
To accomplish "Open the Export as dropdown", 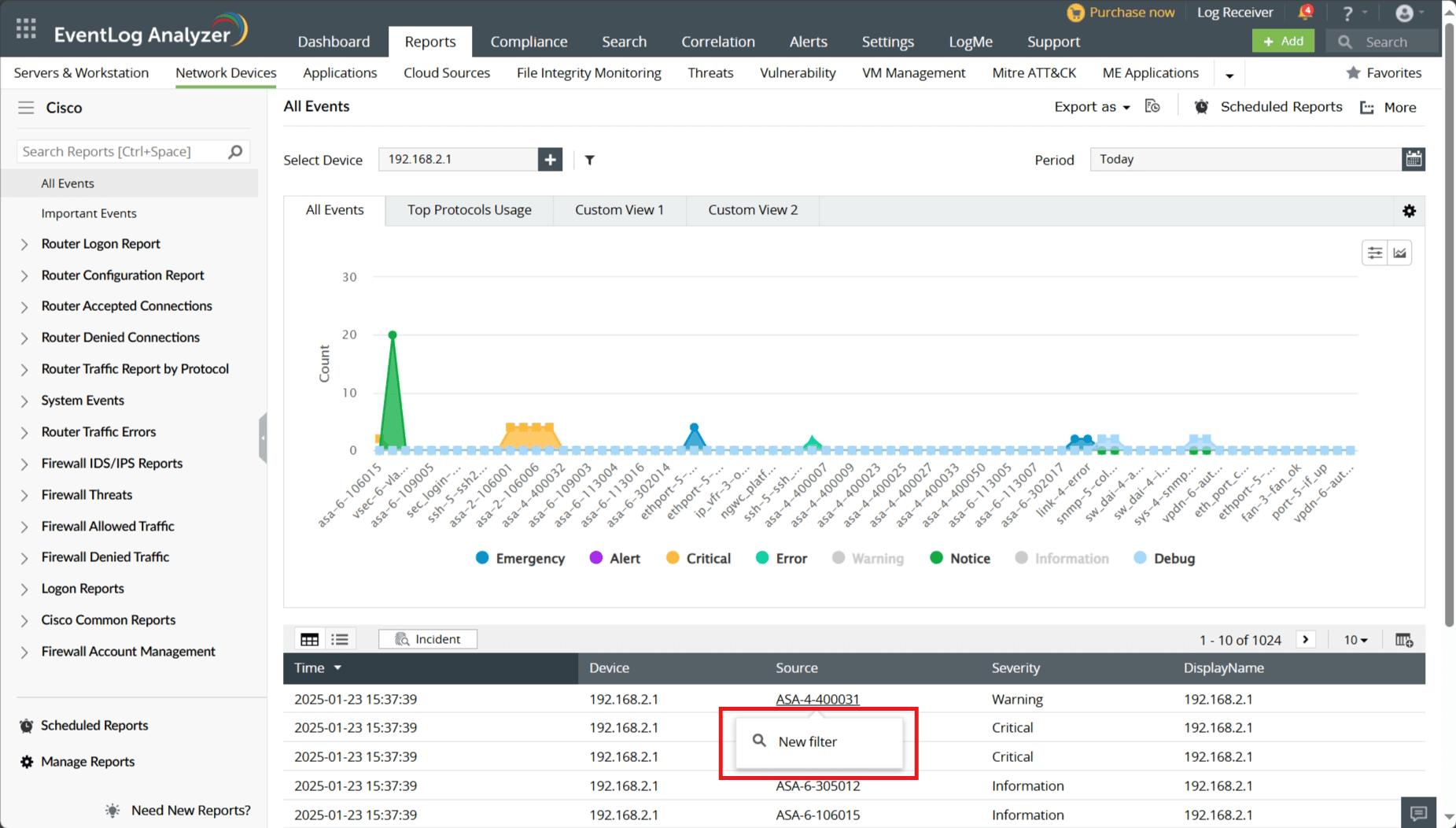I will coord(1092,107).
